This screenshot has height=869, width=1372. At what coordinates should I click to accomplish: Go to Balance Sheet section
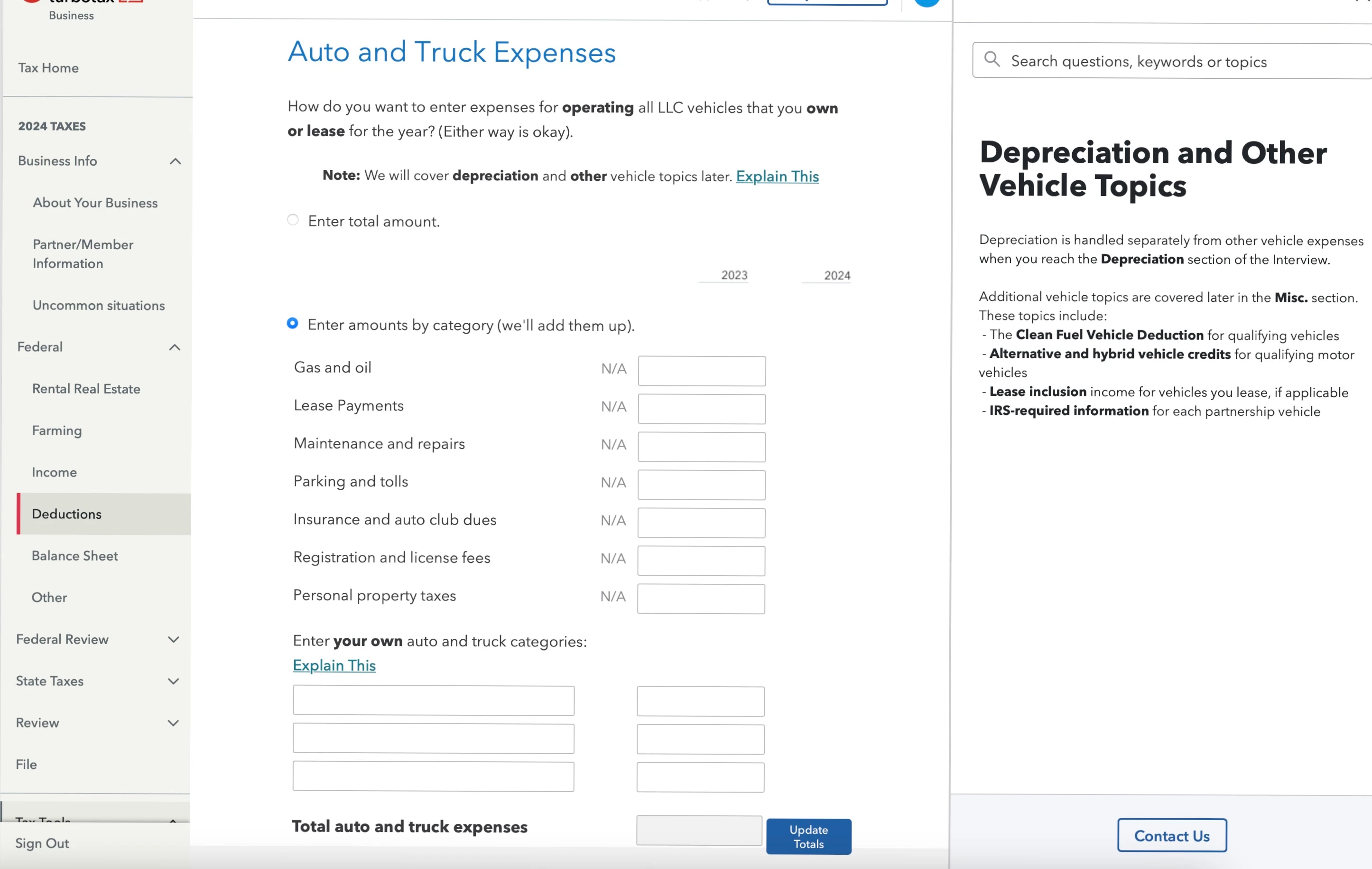coord(74,556)
